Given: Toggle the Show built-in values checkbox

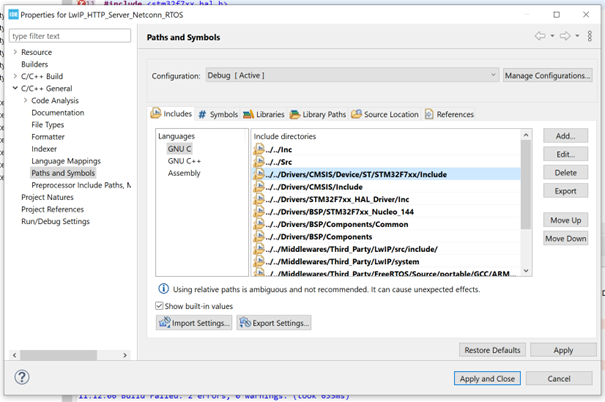Looking at the screenshot, I should (x=159, y=306).
